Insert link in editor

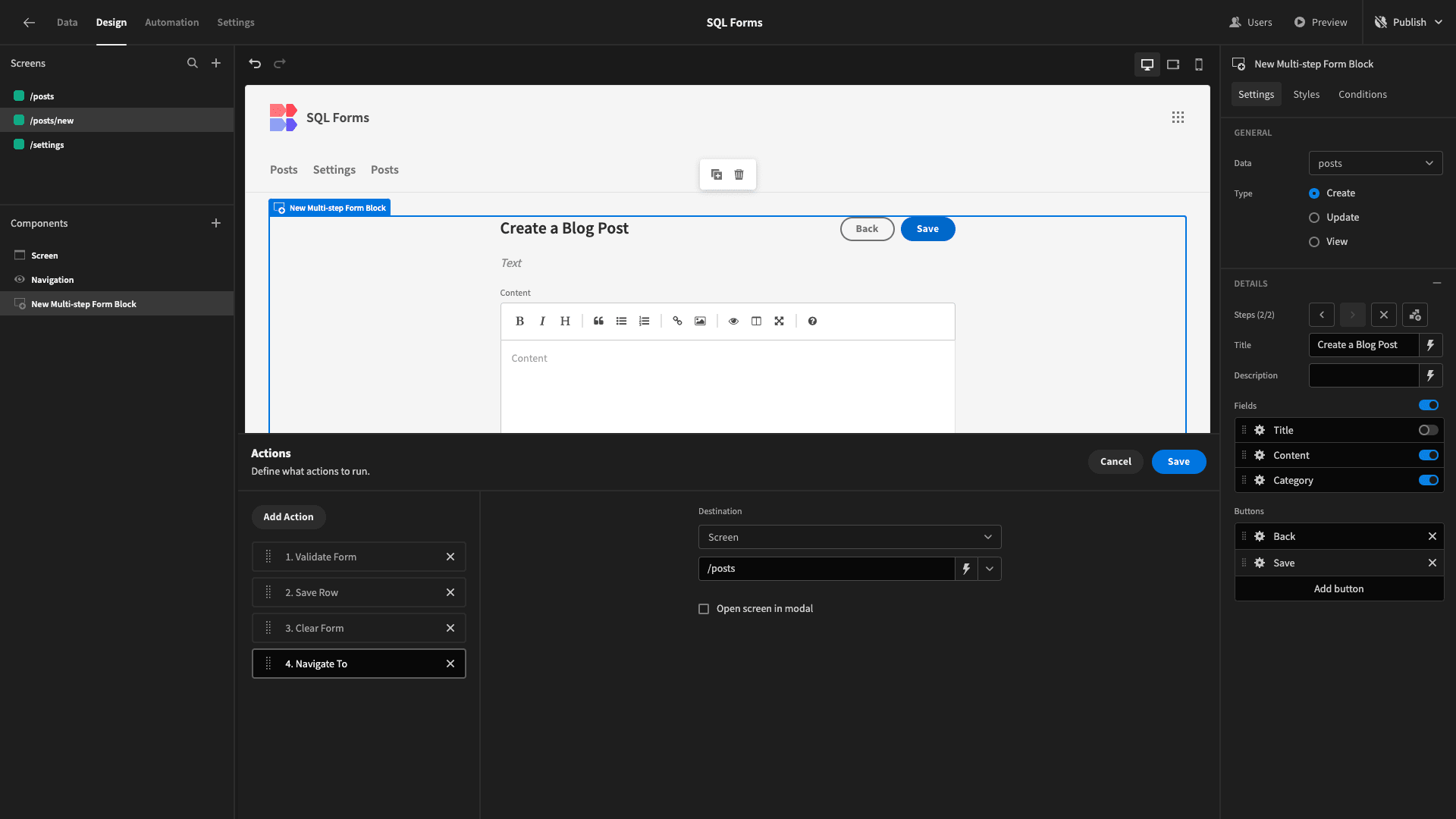[x=677, y=322]
